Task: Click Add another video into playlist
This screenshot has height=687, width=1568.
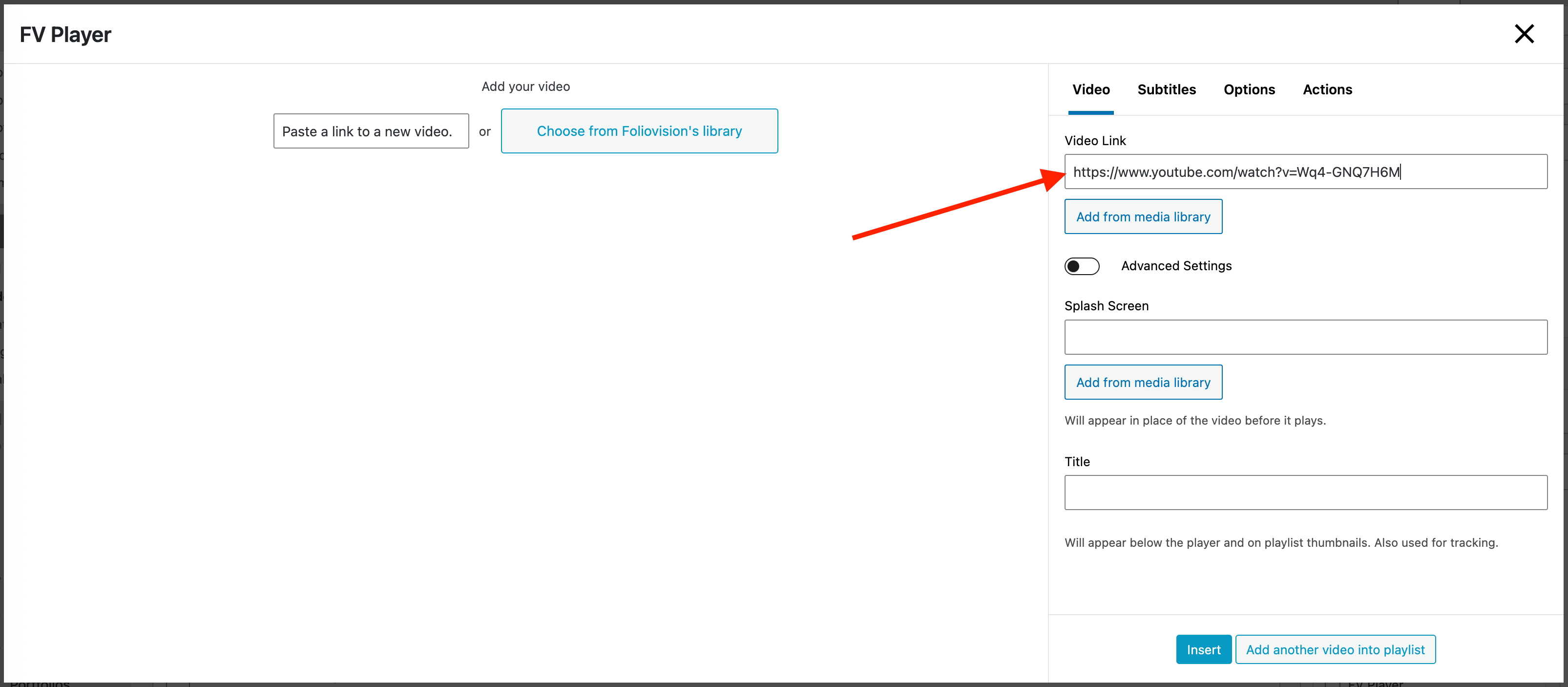Action: point(1335,650)
